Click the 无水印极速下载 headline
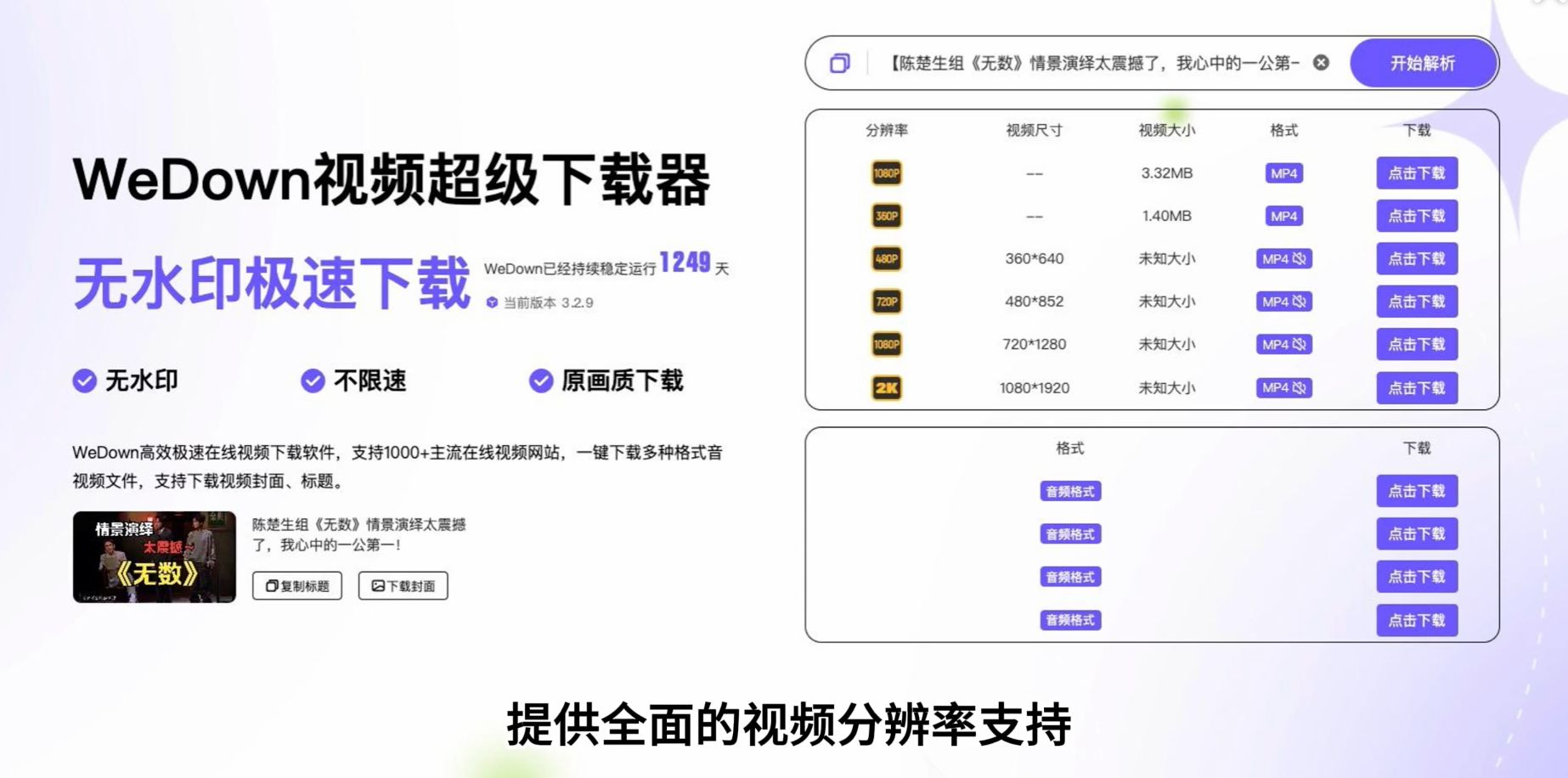 (x=272, y=283)
